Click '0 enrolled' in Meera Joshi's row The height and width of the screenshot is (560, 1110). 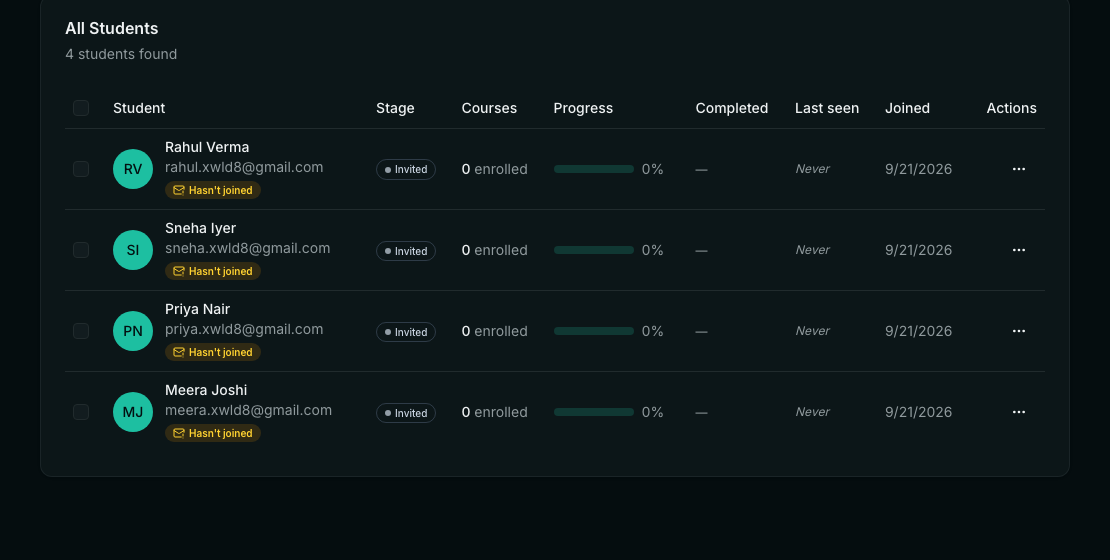tap(495, 412)
